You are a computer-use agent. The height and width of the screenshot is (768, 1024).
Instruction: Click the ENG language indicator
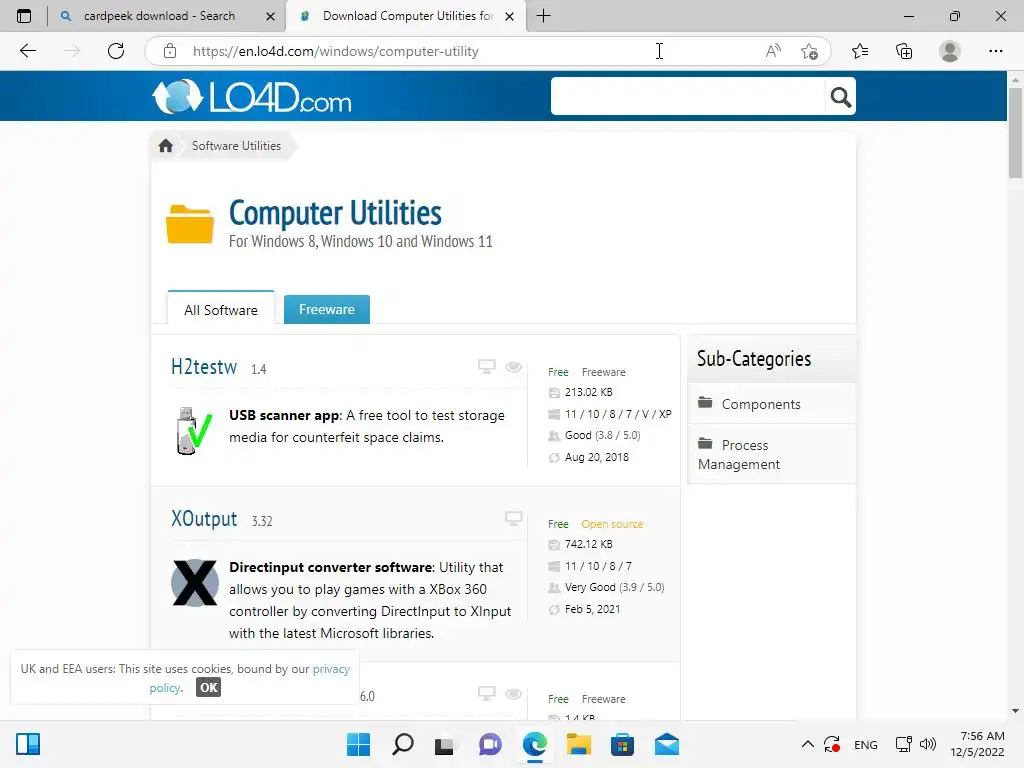(865, 744)
